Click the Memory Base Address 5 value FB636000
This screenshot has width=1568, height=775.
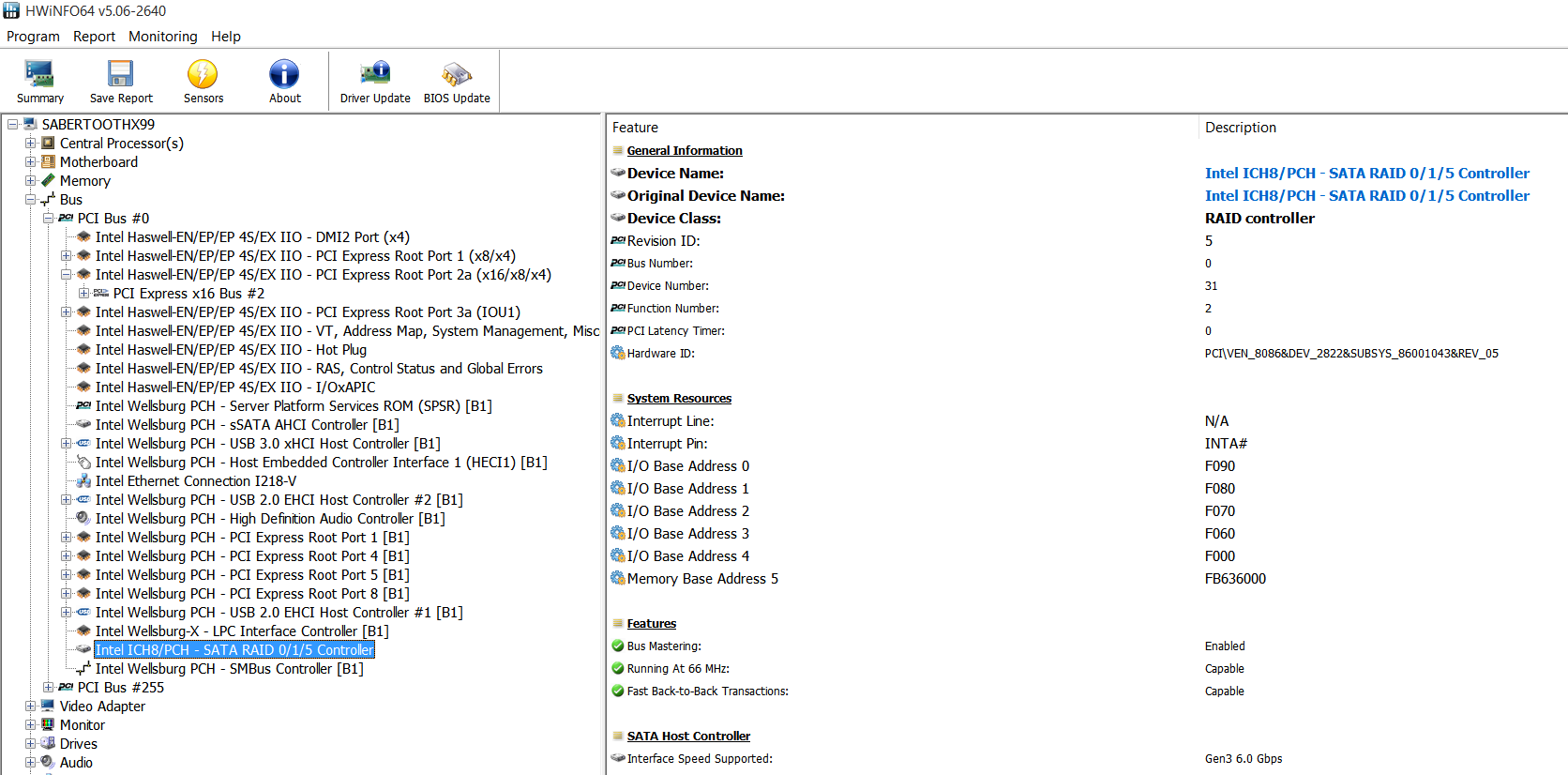[x=1235, y=579]
